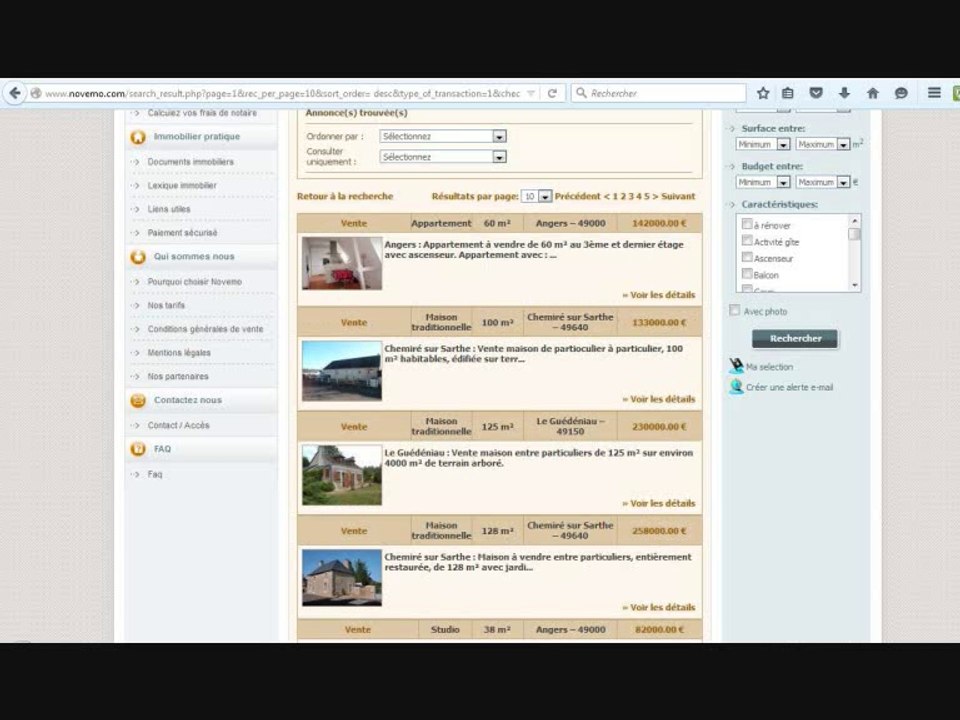Click 'Créer une alerte e-mail' link
960x720 pixels.
tap(789, 388)
